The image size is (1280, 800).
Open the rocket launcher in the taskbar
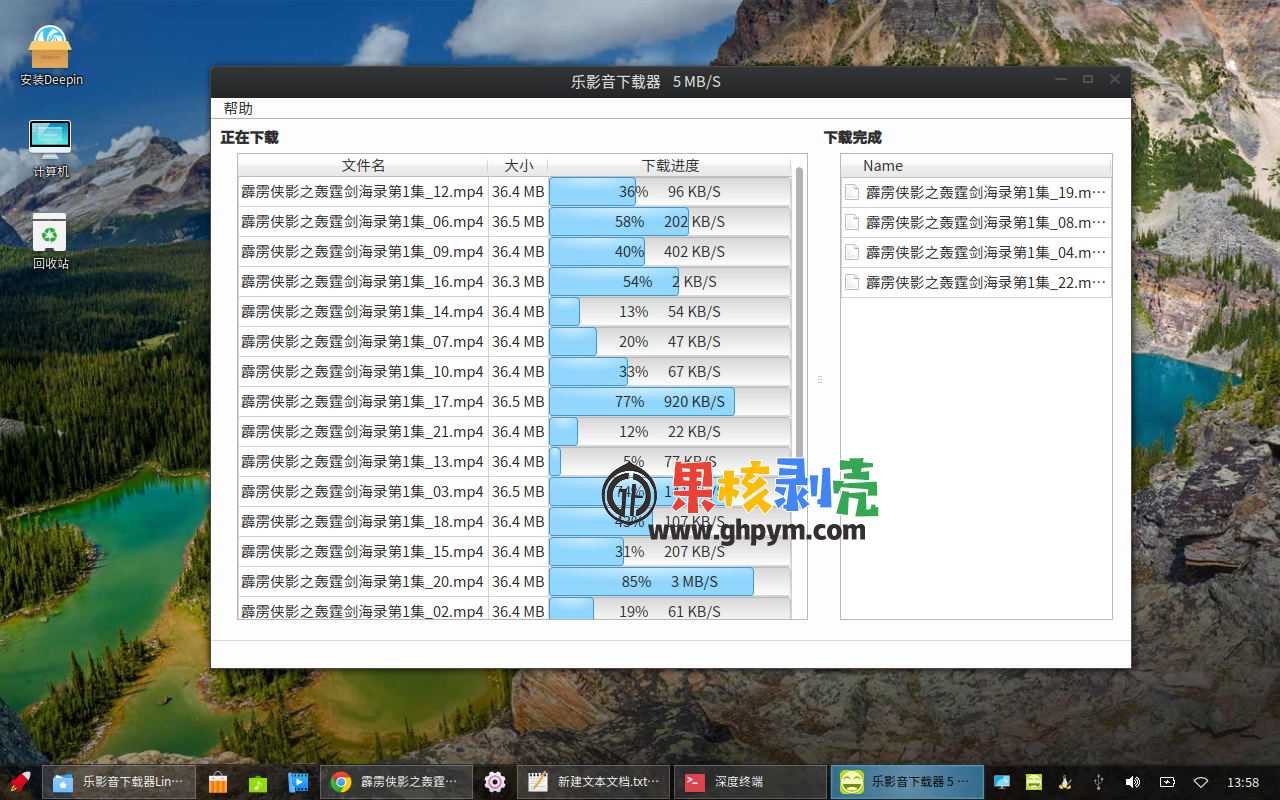click(20, 782)
